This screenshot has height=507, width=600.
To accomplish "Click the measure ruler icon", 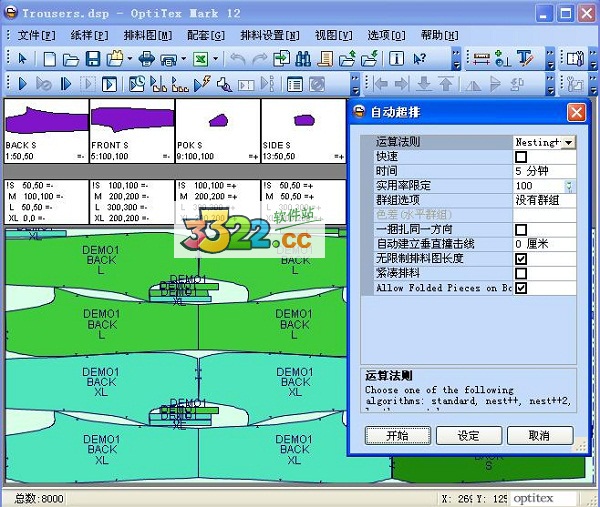I will [x=482, y=59].
